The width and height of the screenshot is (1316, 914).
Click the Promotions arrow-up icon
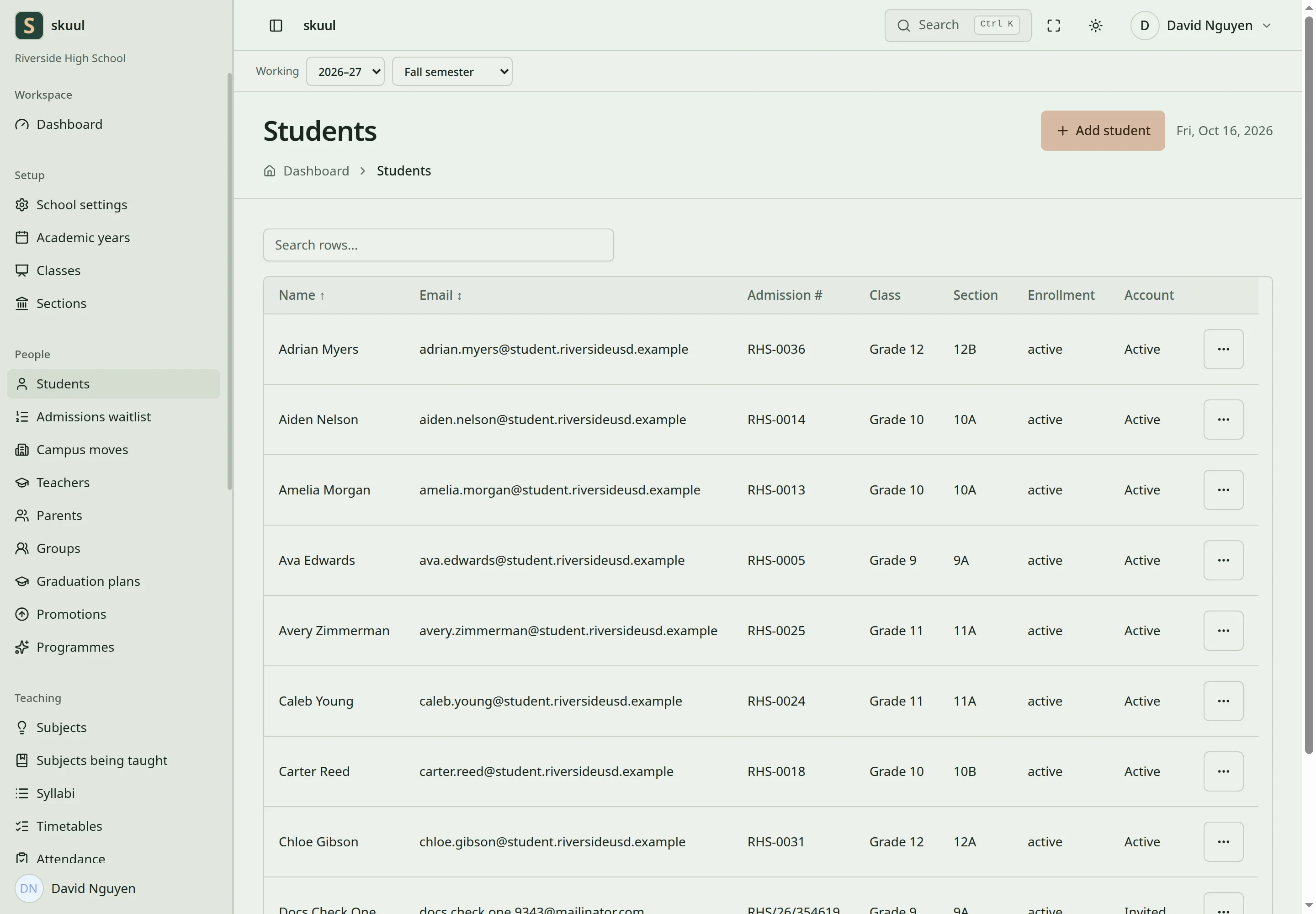22,614
